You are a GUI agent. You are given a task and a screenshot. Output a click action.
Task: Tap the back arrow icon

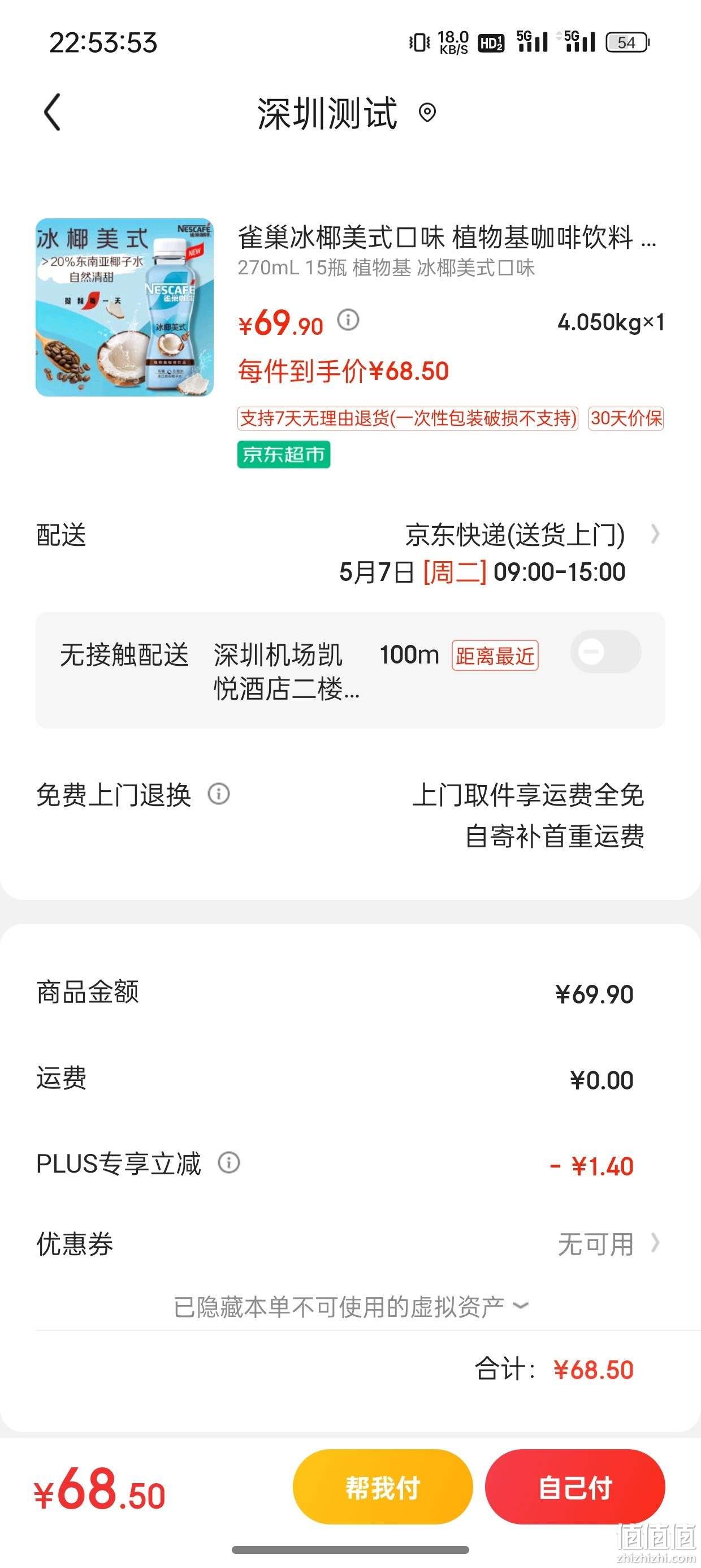(53, 112)
